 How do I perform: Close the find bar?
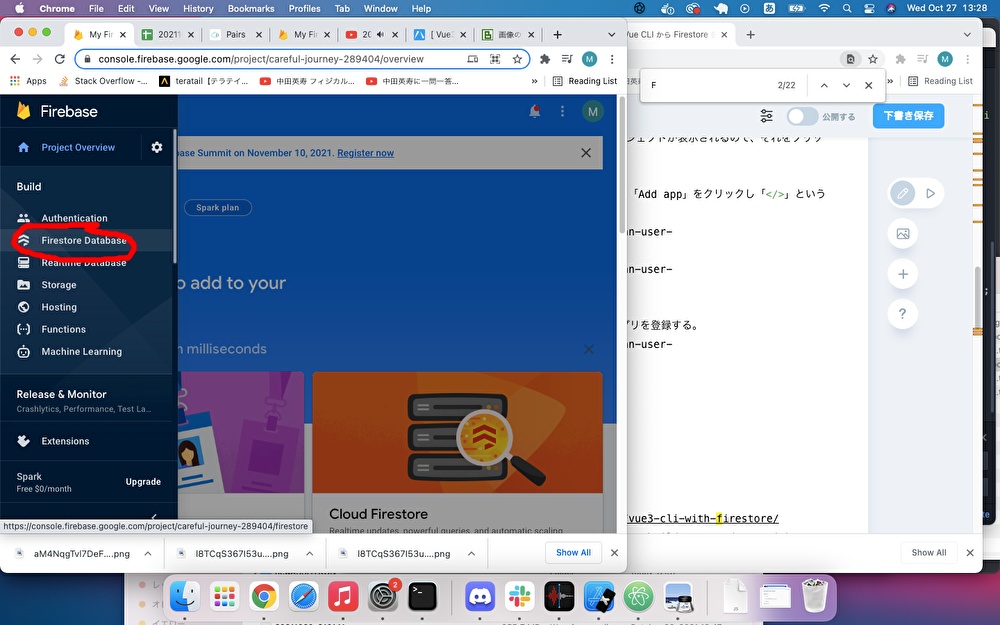point(868,85)
